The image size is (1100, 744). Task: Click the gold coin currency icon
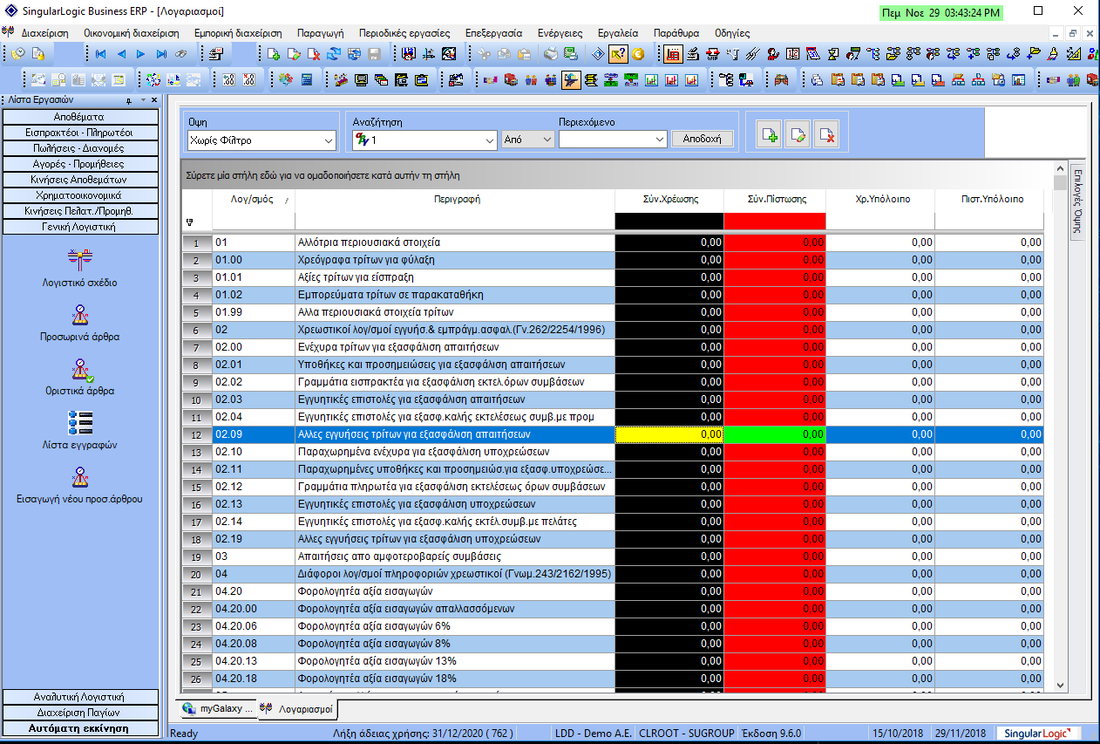(638, 54)
